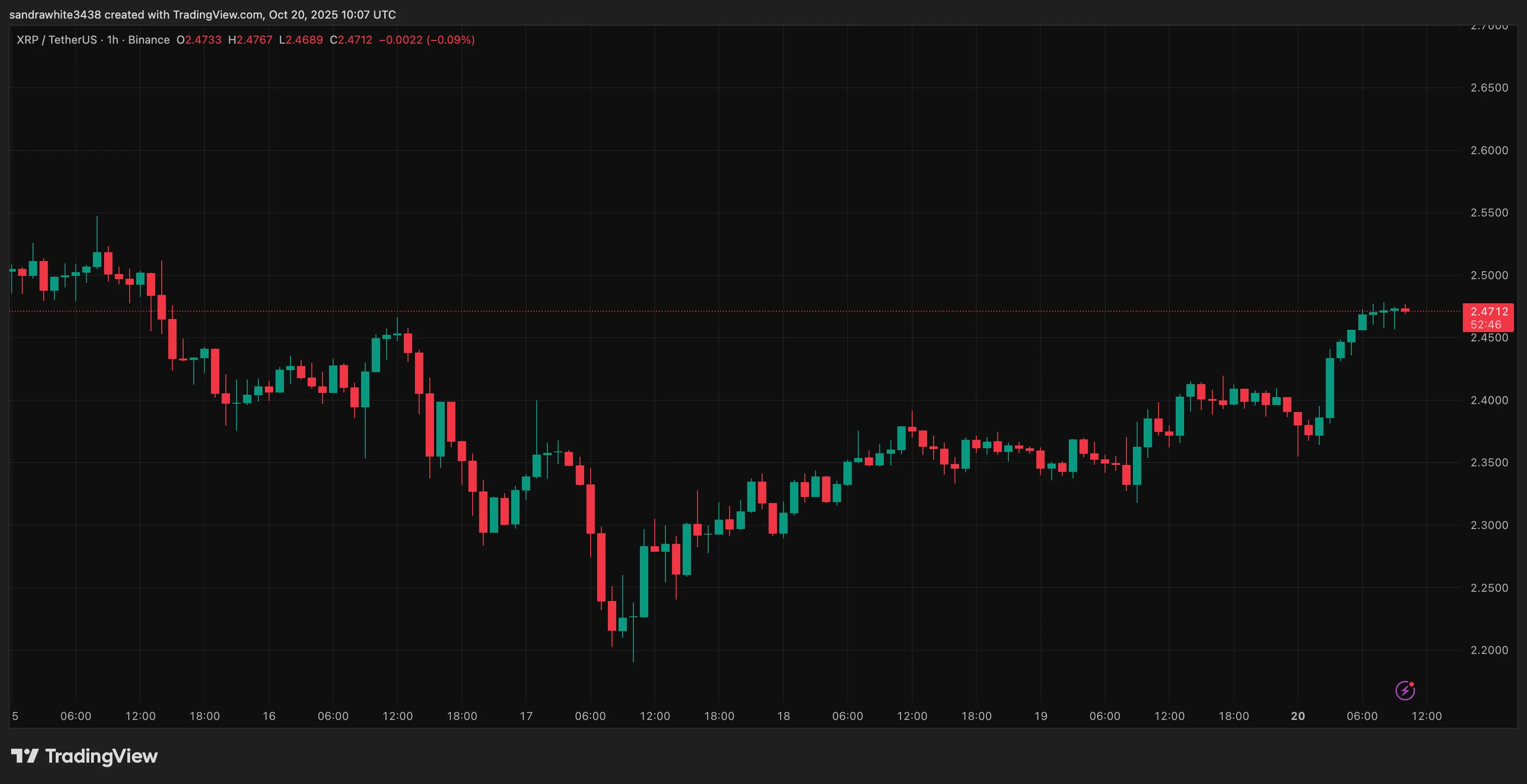This screenshot has width=1527, height=784.
Task: Click the XRP / TetherUS symbol label
Action: click(56, 39)
